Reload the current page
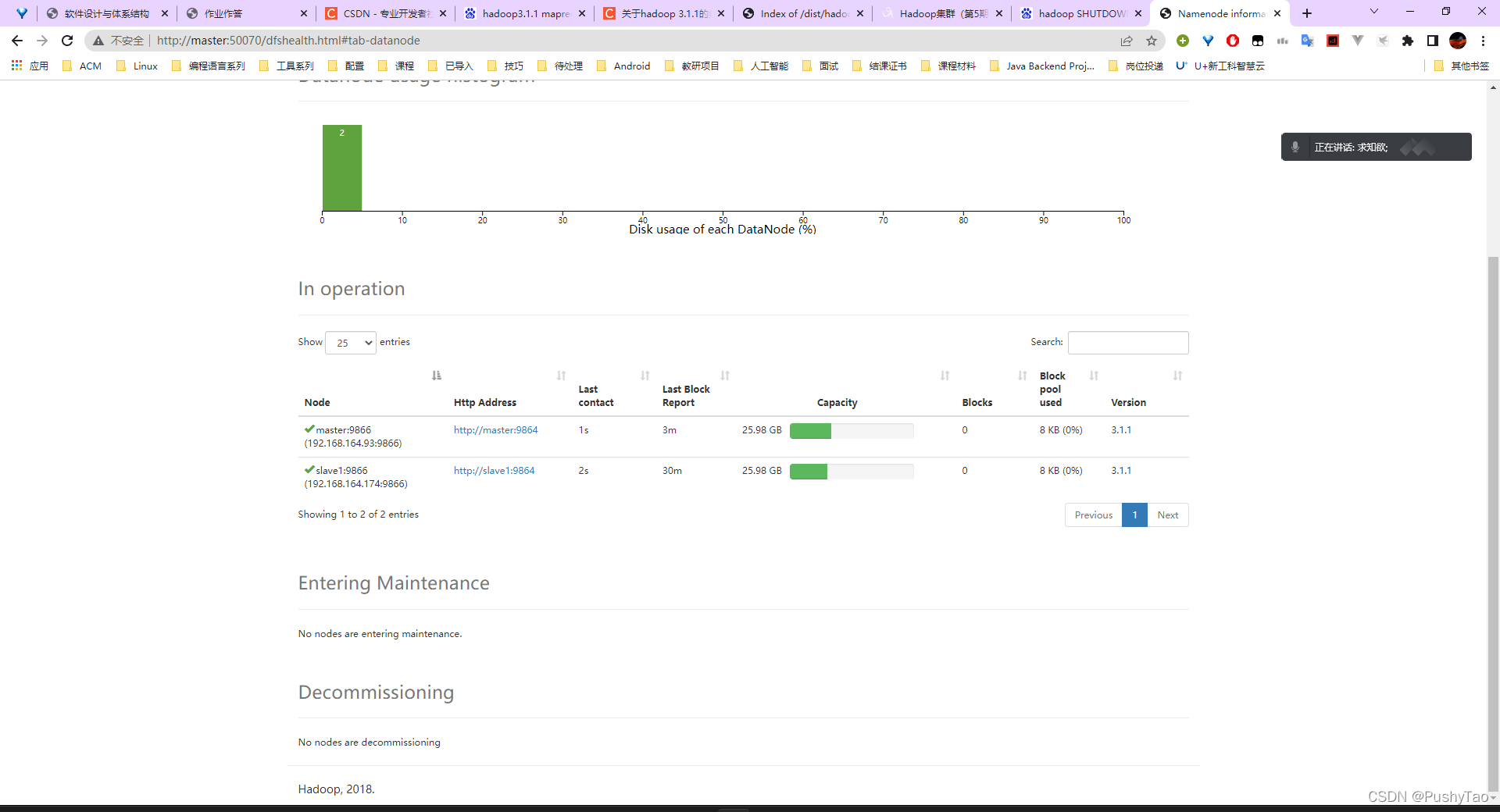The height and width of the screenshot is (812, 1500). click(67, 41)
